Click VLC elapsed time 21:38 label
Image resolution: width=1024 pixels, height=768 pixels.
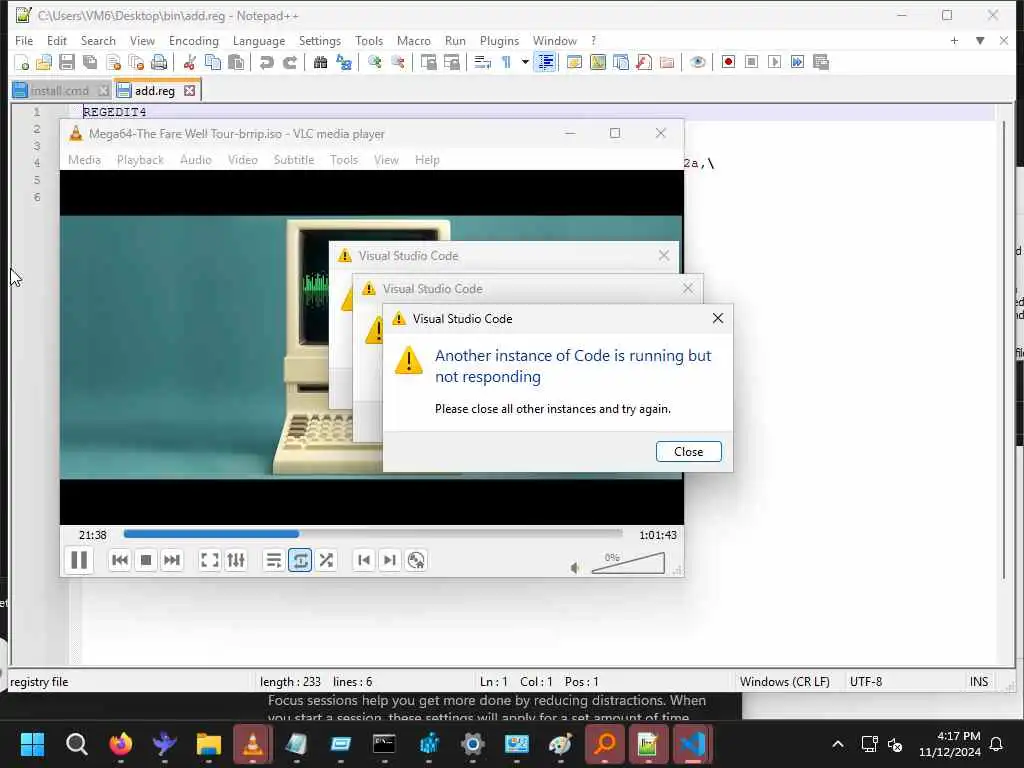pyautogui.click(x=93, y=535)
